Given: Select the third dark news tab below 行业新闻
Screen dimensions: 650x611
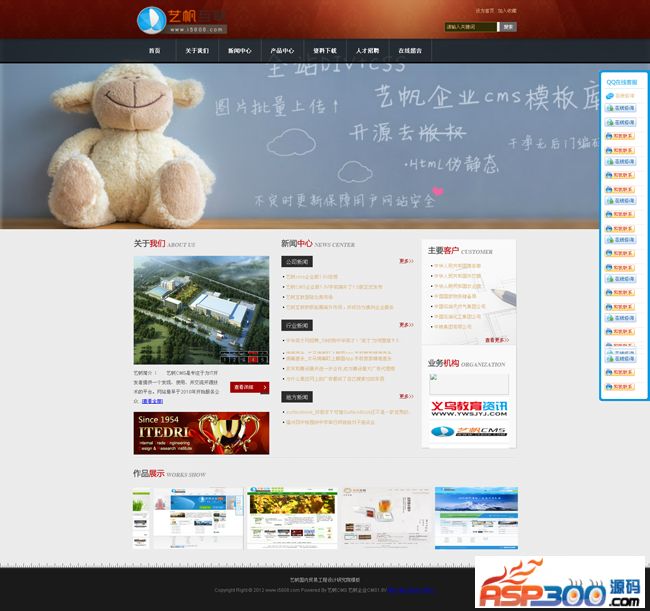Looking at the screenshot, I should click(x=297, y=397).
